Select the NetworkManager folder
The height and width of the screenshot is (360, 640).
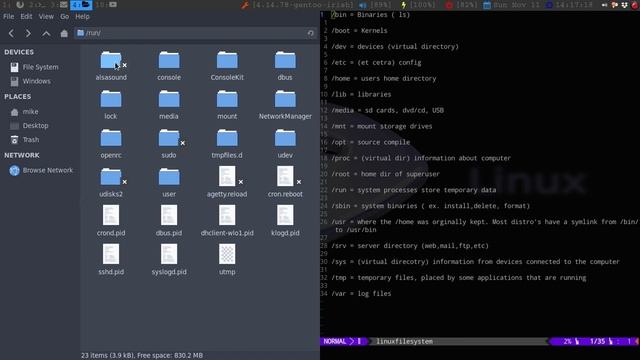285,104
